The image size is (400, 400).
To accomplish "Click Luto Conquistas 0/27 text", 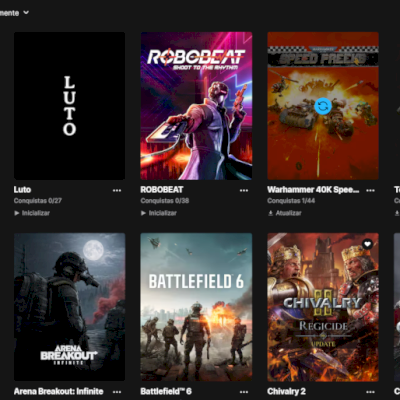I will point(38,201).
